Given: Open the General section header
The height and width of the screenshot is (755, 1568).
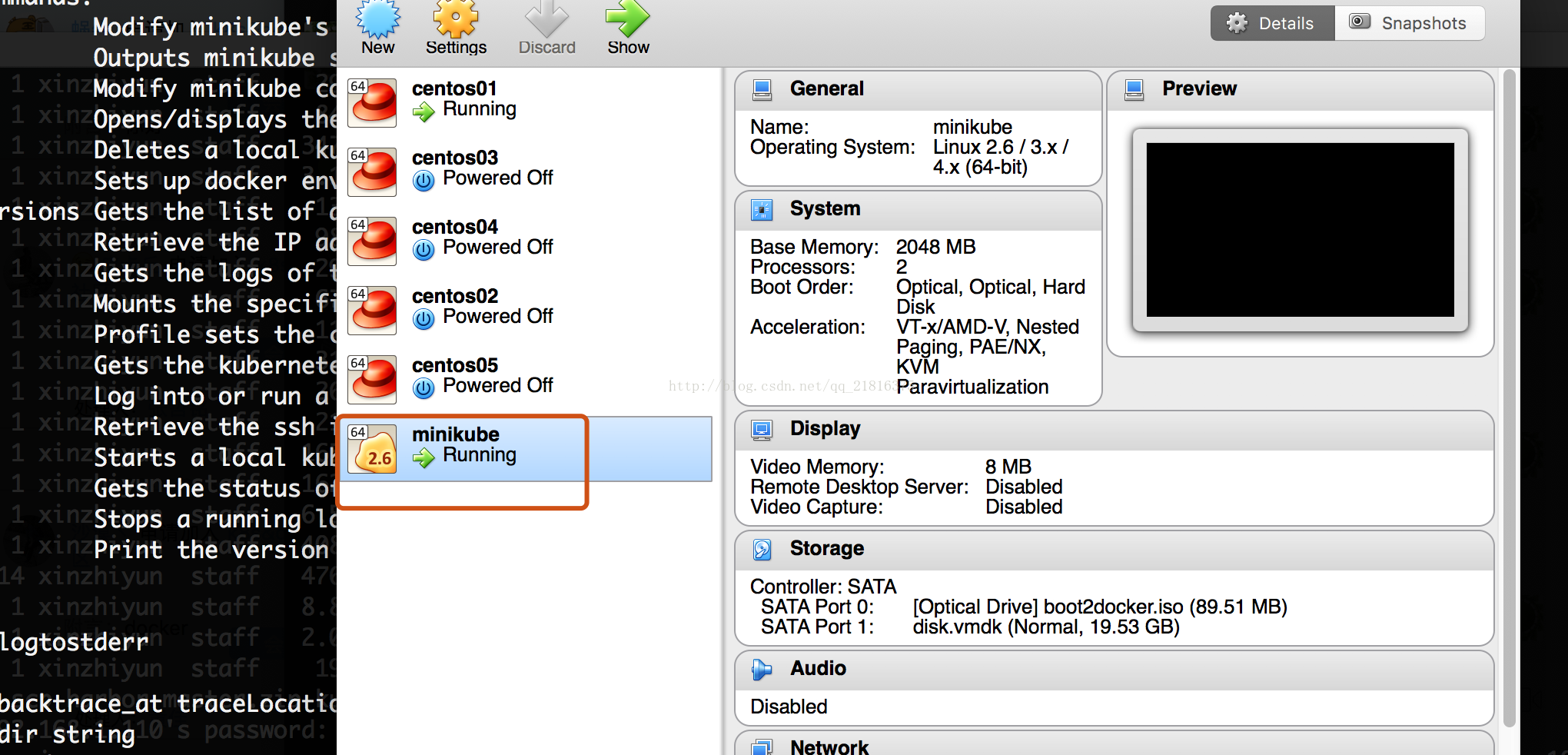Looking at the screenshot, I should click(918, 90).
